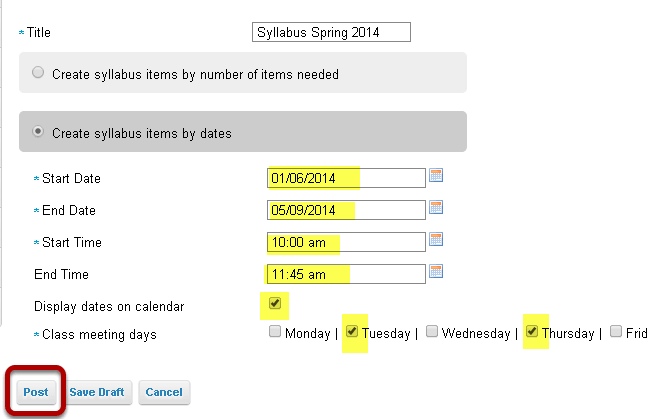Click the Post button
This screenshot has height=419, width=647.
[x=36, y=392]
